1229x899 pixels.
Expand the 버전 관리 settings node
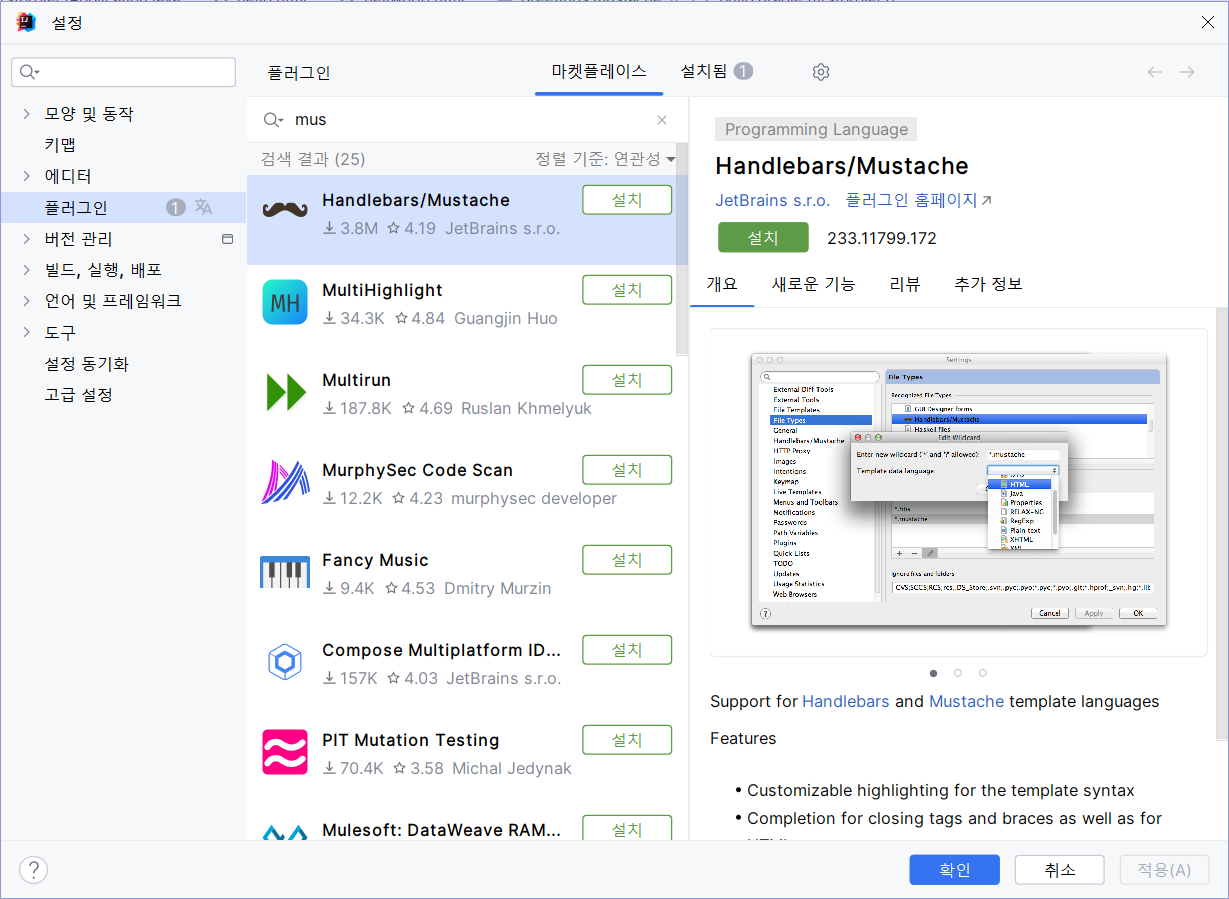click(x=26, y=239)
